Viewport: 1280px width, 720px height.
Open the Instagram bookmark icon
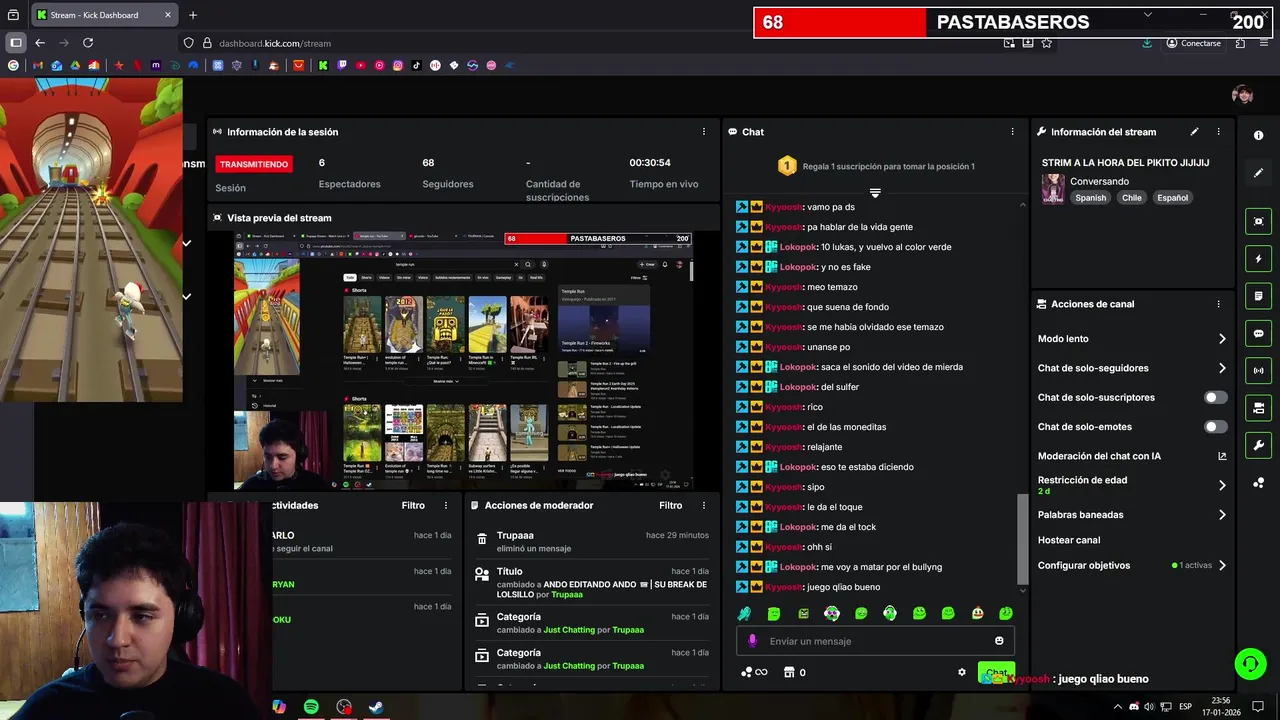(398, 65)
